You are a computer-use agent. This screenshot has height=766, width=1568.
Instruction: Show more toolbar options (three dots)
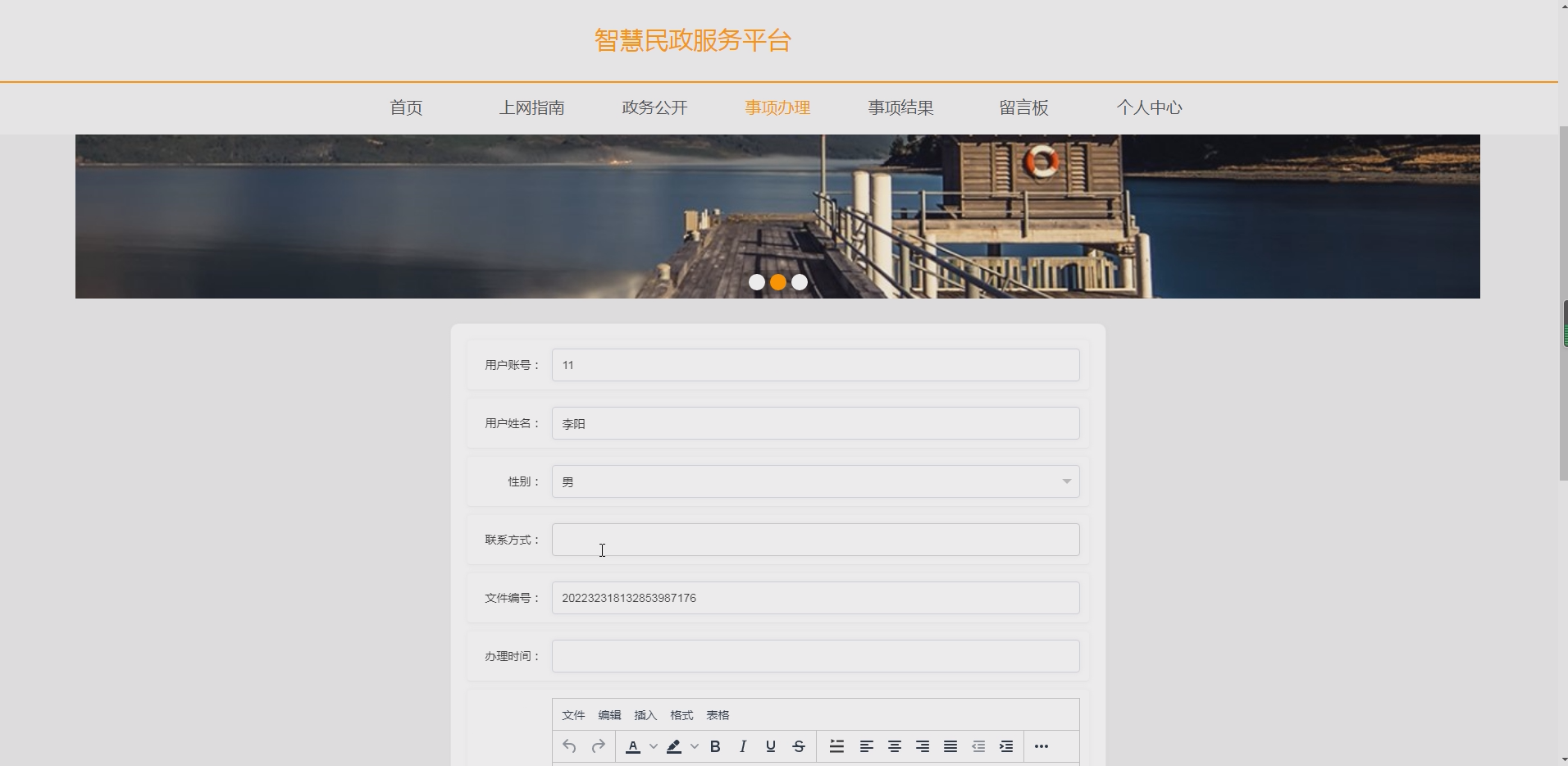point(1042,746)
